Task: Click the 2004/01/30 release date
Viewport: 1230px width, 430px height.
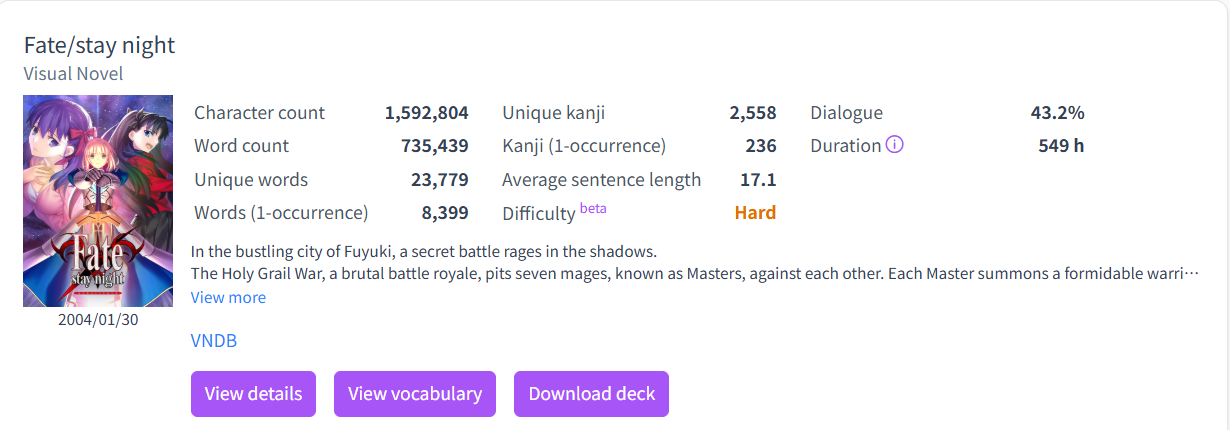Action: click(x=98, y=319)
